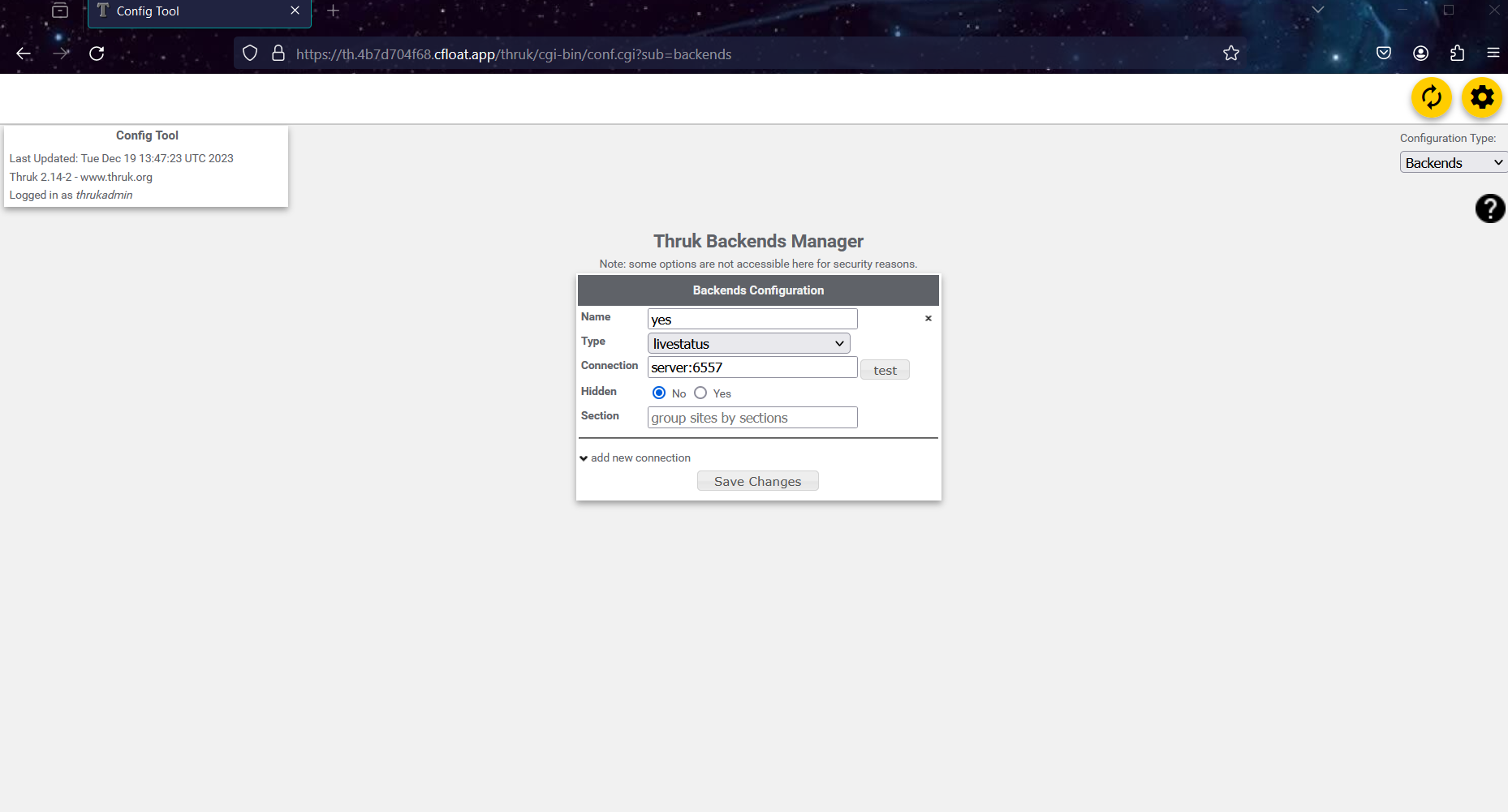Click the yellow refresh/reload icon
This screenshot has height=812, width=1508.
pos(1431,97)
